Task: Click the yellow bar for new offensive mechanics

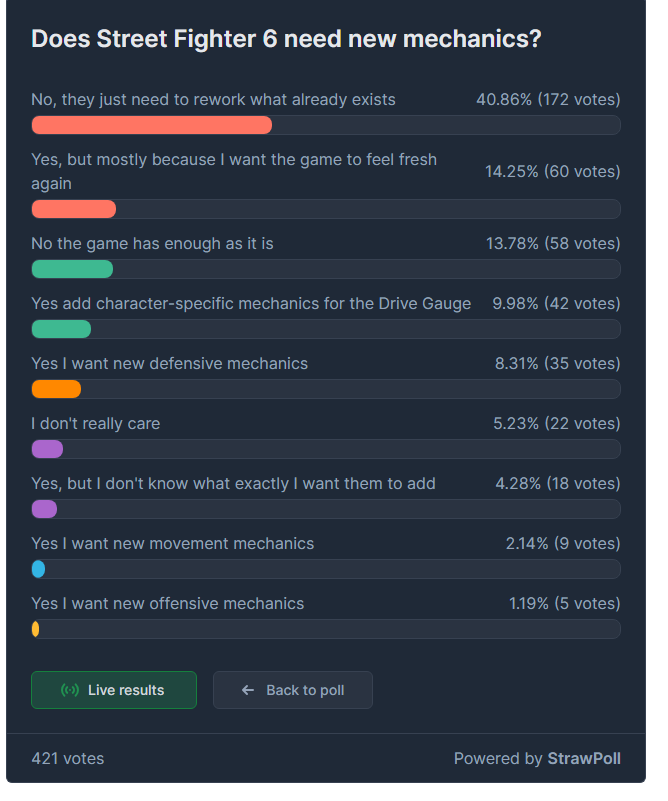Action: point(35,629)
